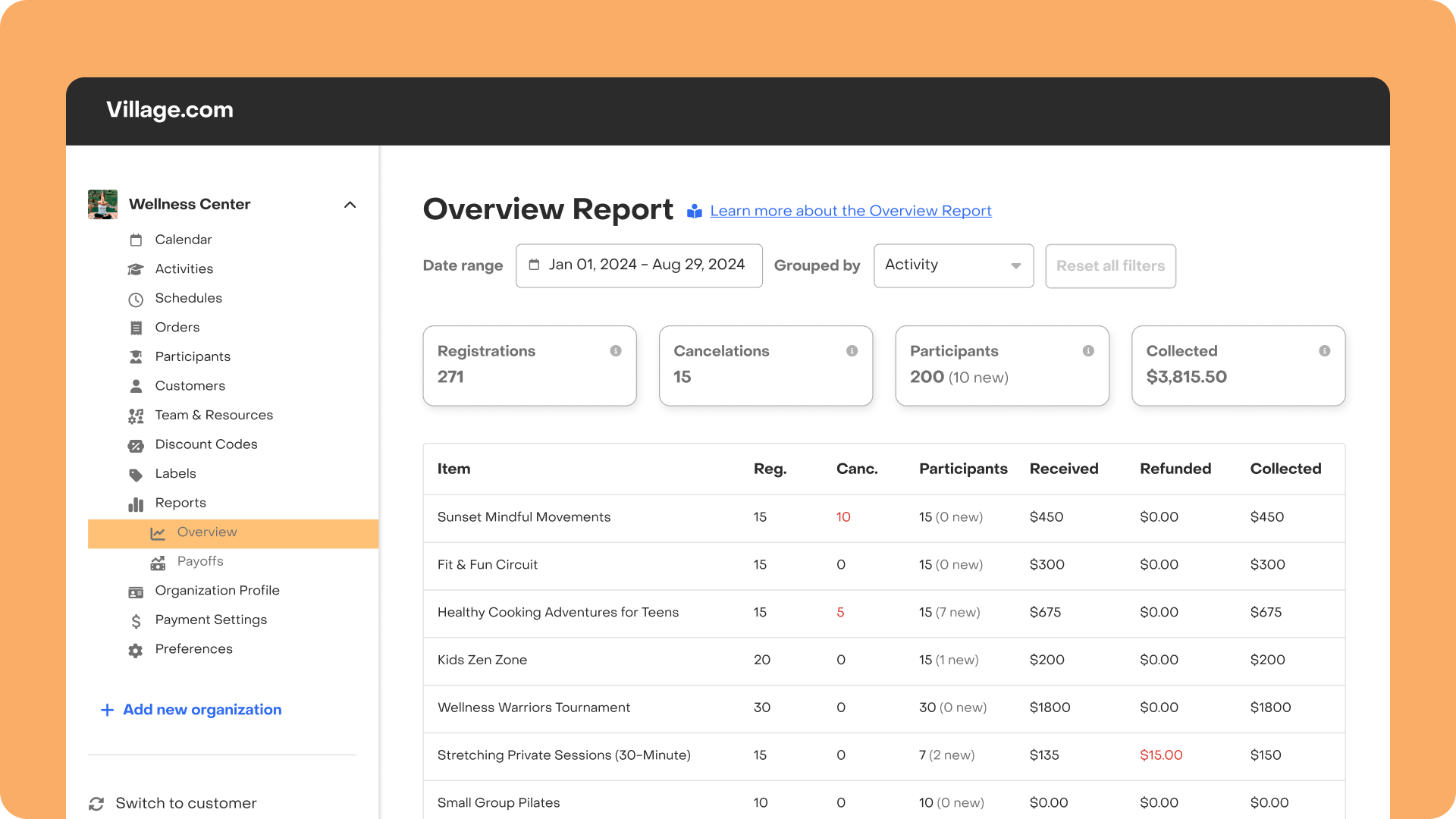Click the Activities graduation cap icon
This screenshot has width=1456, height=819.
pos(136,269)
